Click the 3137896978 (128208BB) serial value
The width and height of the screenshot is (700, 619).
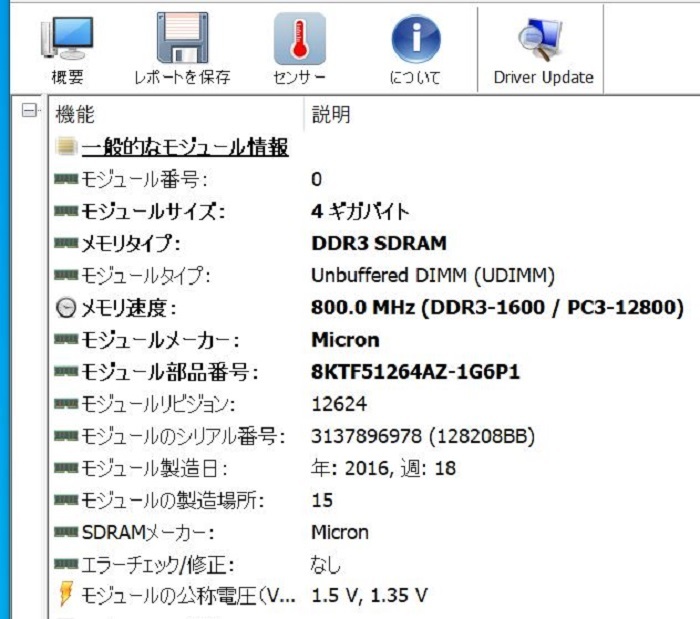coord(423,436)
